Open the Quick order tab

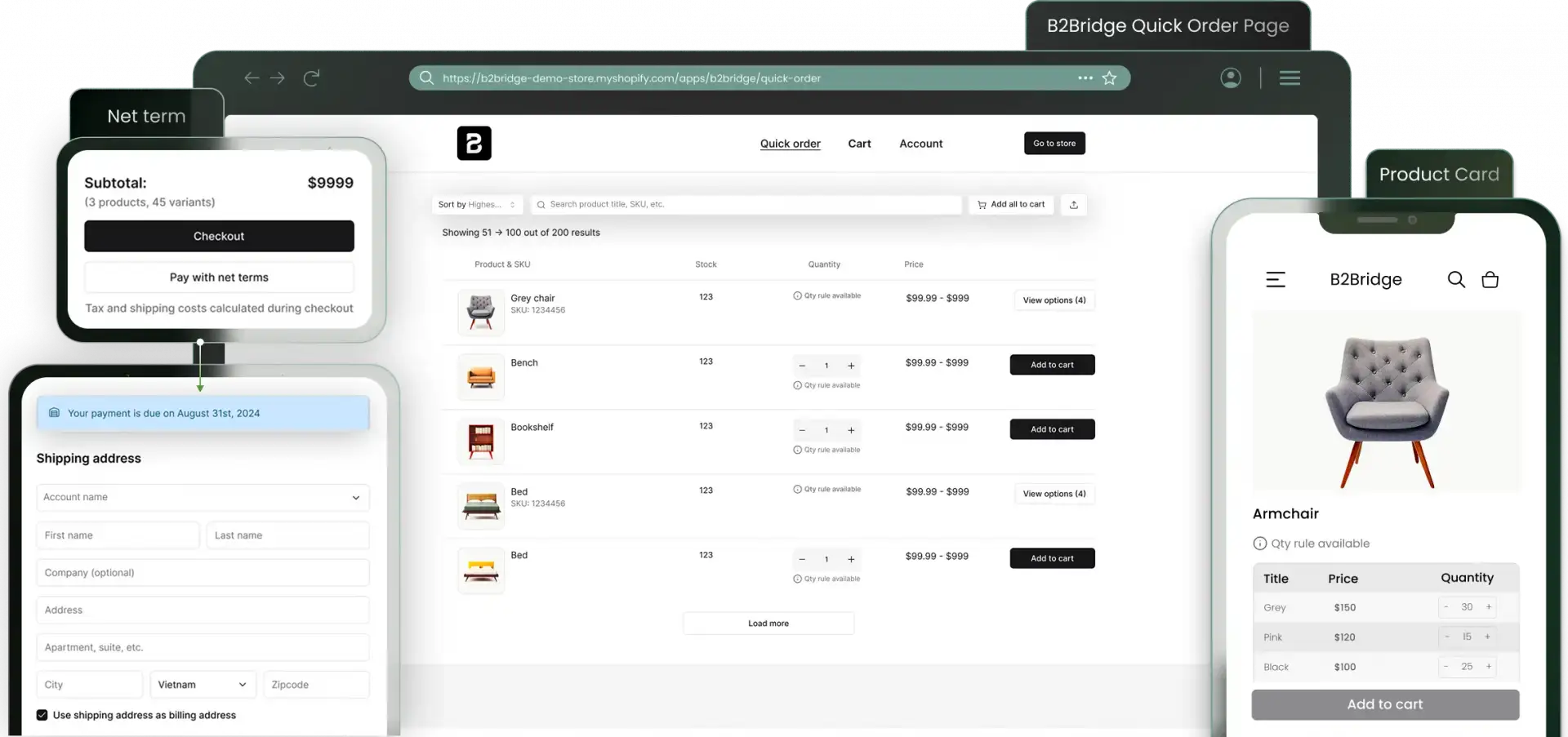(x=790, y=144)
